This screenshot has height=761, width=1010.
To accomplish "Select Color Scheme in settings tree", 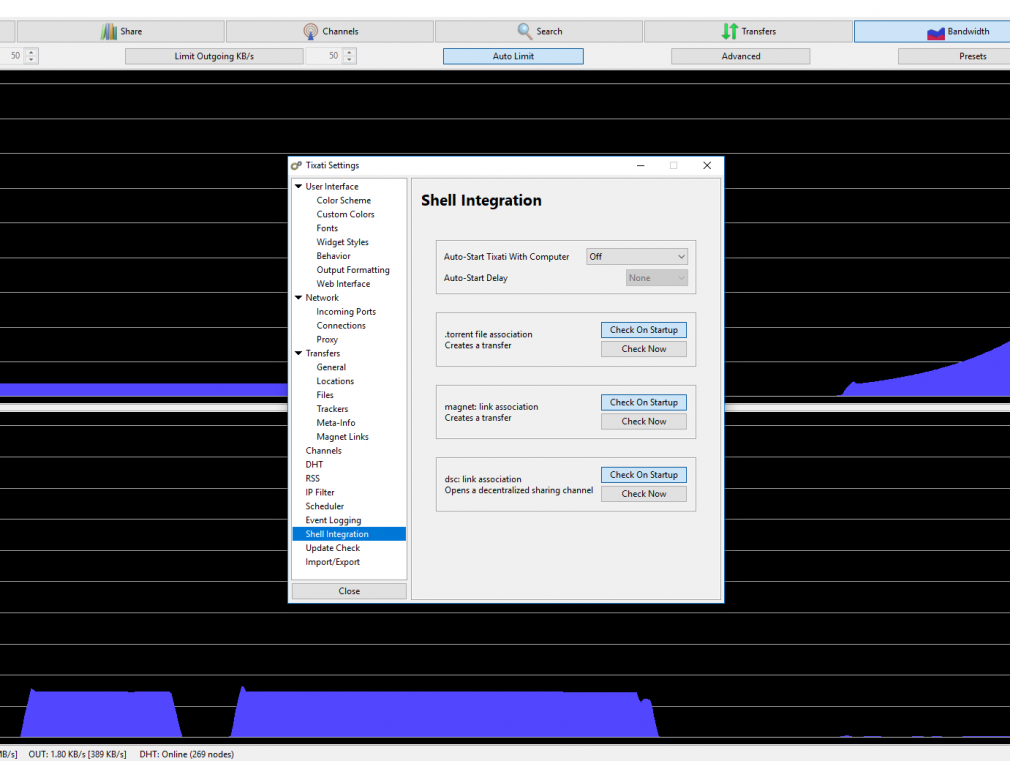I will pos(343,200).
